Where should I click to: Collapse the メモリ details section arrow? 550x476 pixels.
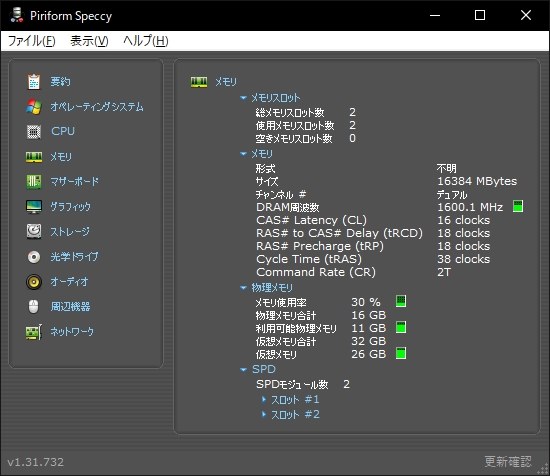point(243,154)
